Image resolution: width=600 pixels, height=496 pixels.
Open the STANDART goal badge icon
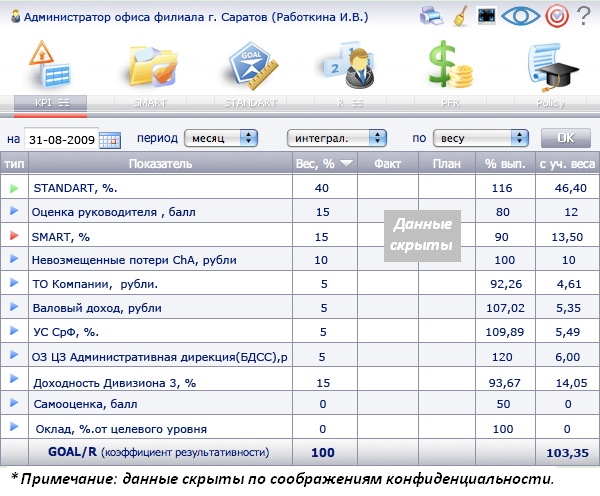pyautogui.click(x=253, y=65)
